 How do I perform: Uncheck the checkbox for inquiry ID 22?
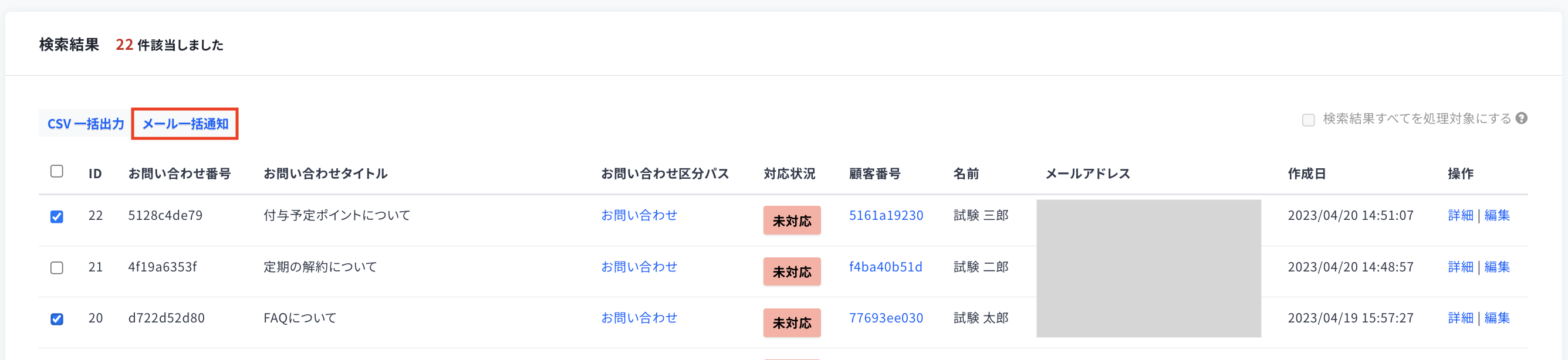56,216
